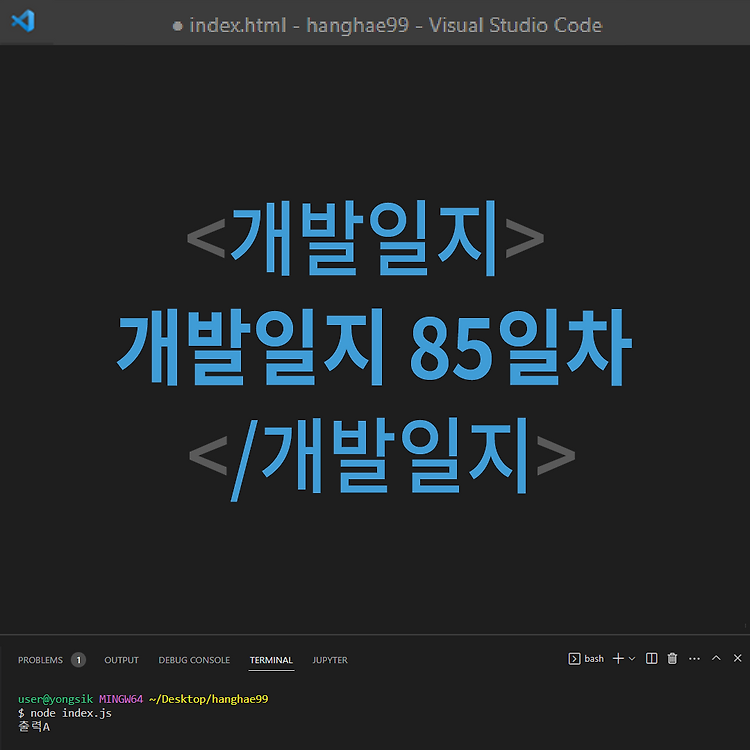Click the problems count badge showing 1
The height and width of the screenshot is (750, 750).
(x=78, y=660)
